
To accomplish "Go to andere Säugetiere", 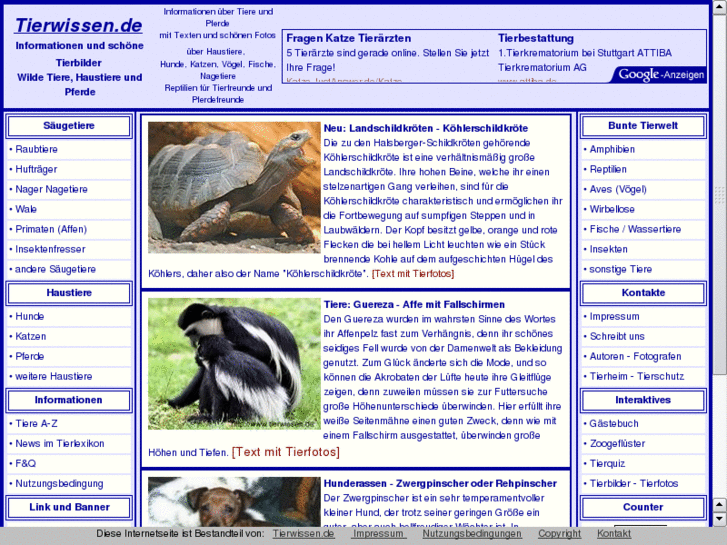I will (55, 269).
